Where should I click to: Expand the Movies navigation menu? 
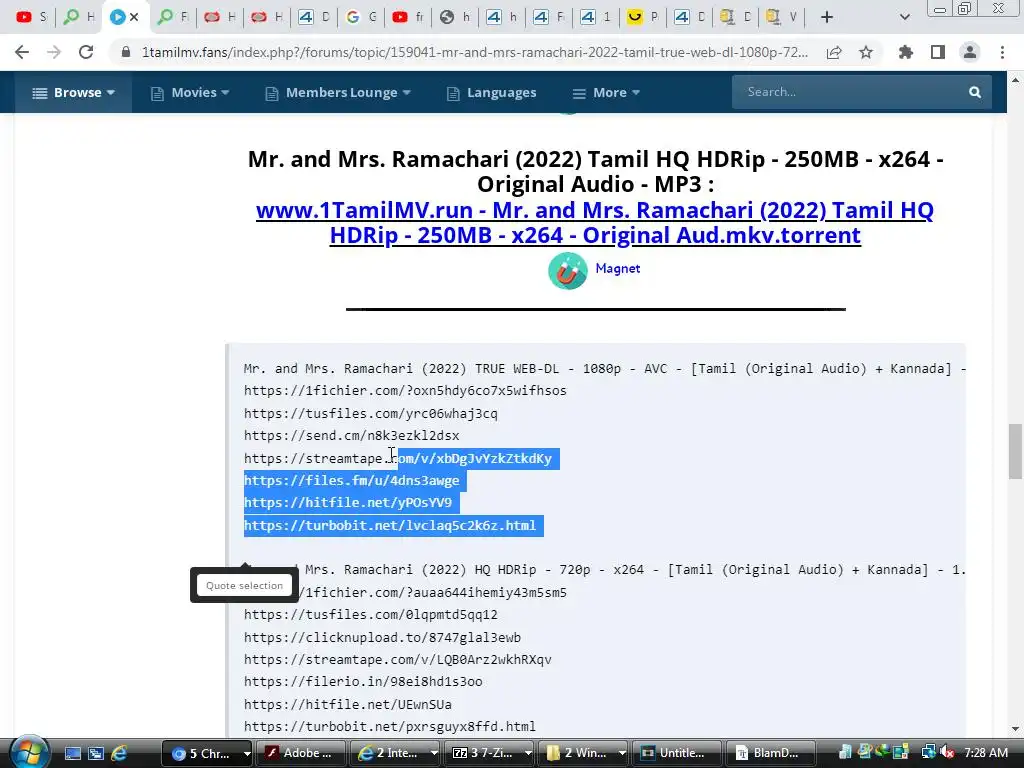190,93
